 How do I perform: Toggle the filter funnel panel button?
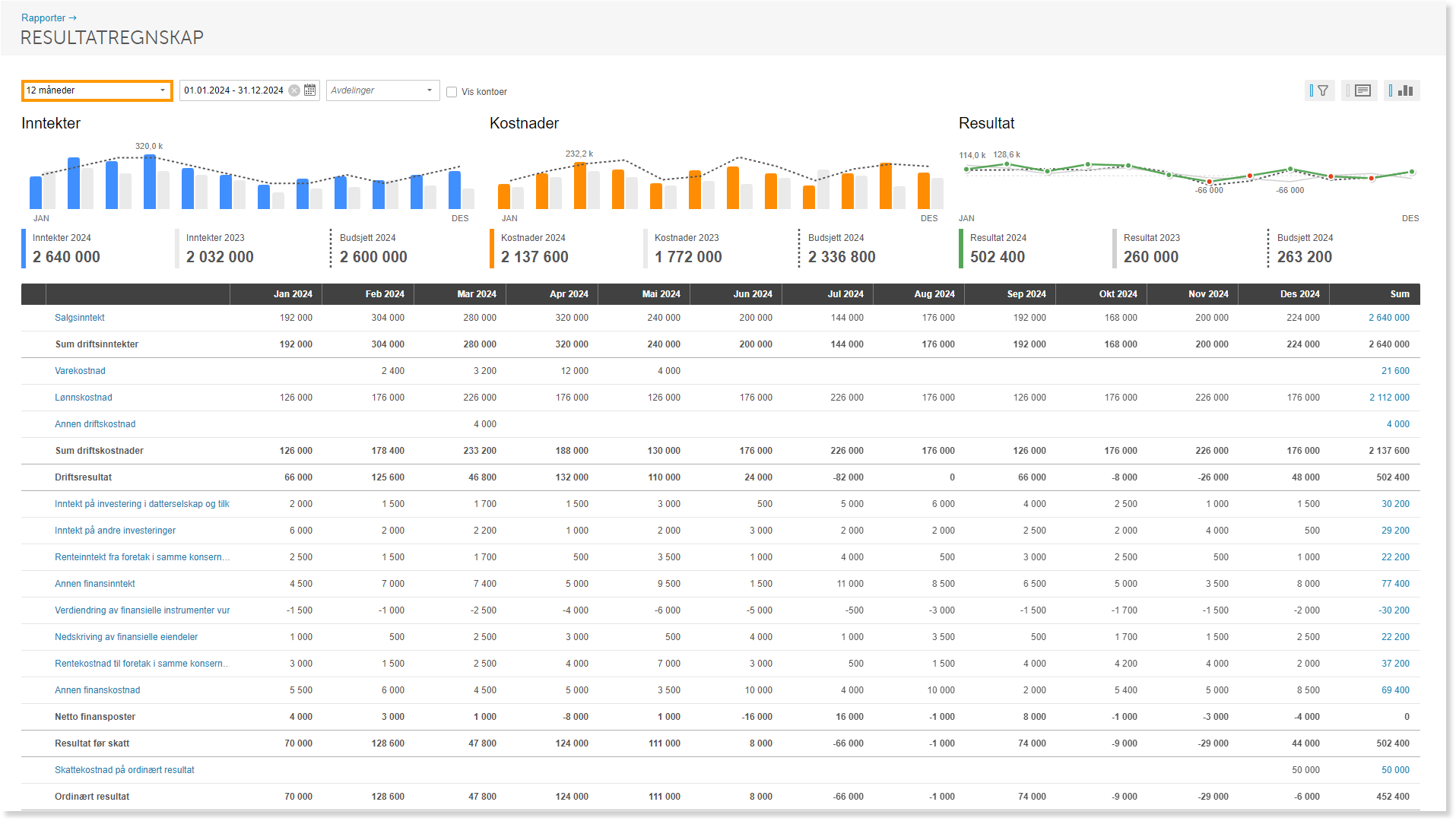tap(1319, 90)
